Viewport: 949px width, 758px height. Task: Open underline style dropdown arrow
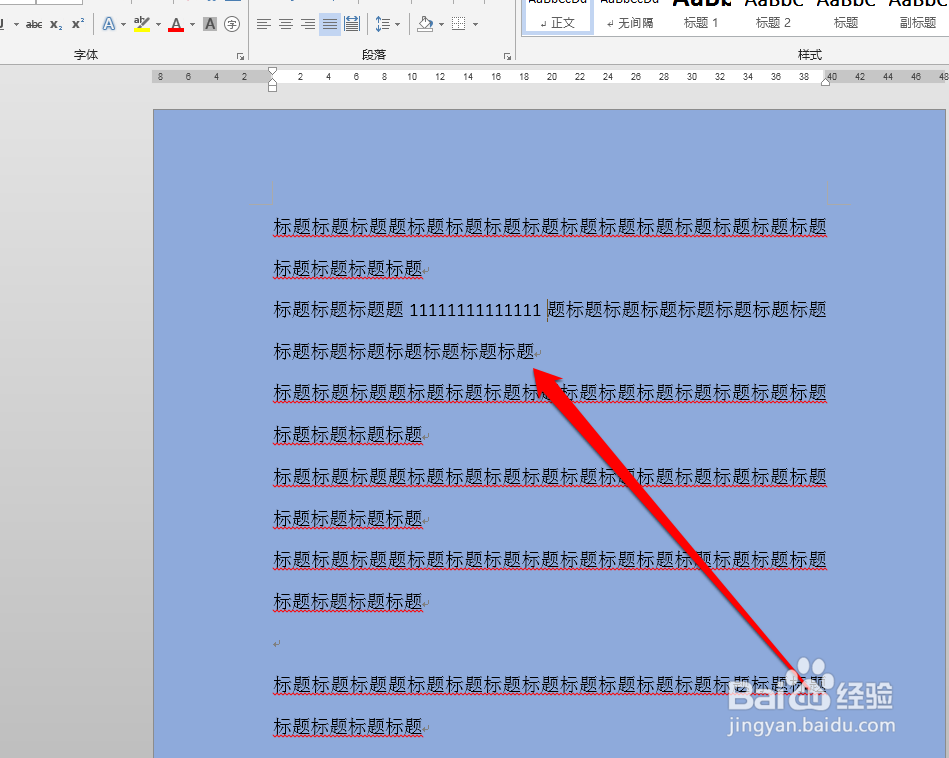click(x=16, y=25)
